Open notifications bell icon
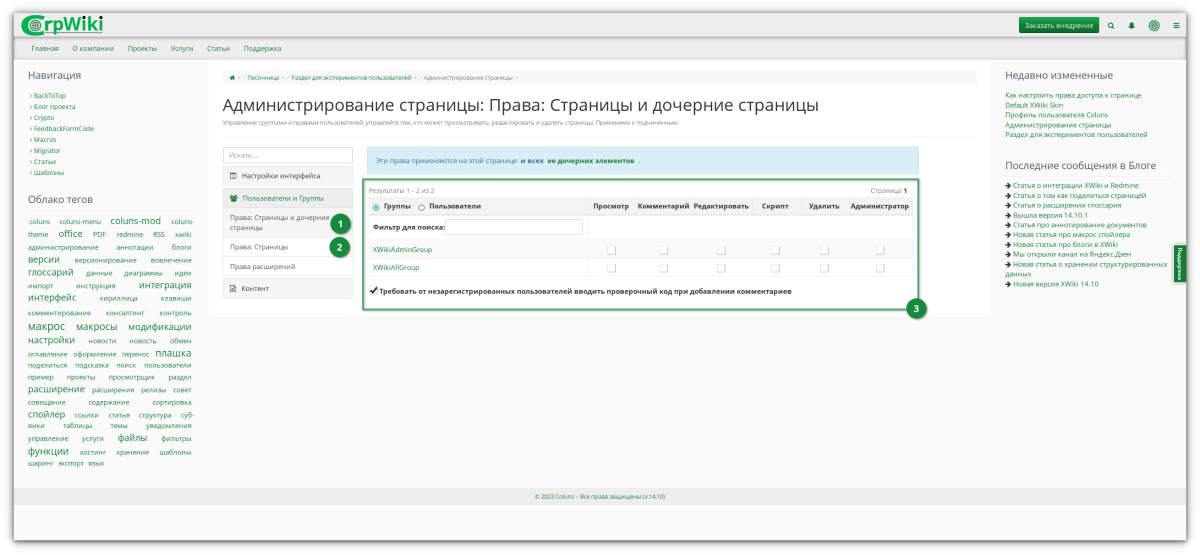The height and width of the screenshot is (555, 1200). tap(1132, 25)
